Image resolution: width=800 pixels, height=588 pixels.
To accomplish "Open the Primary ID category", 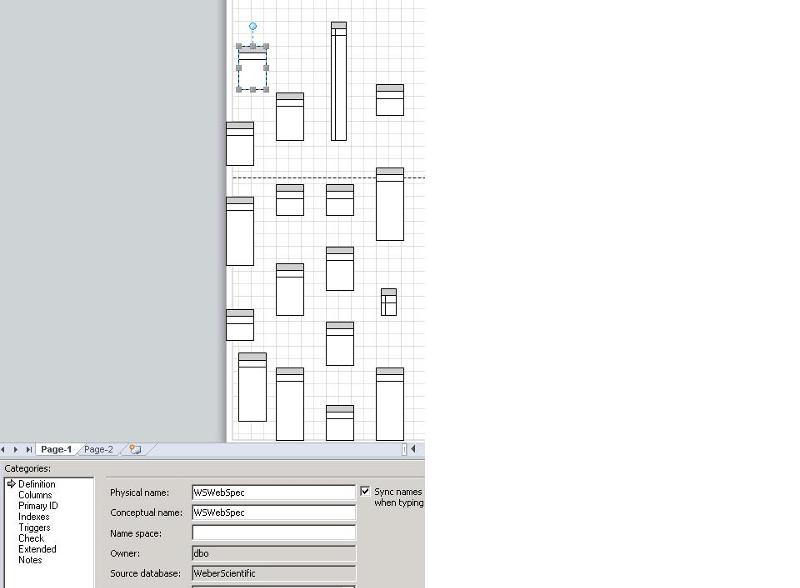I will point(38,506).
